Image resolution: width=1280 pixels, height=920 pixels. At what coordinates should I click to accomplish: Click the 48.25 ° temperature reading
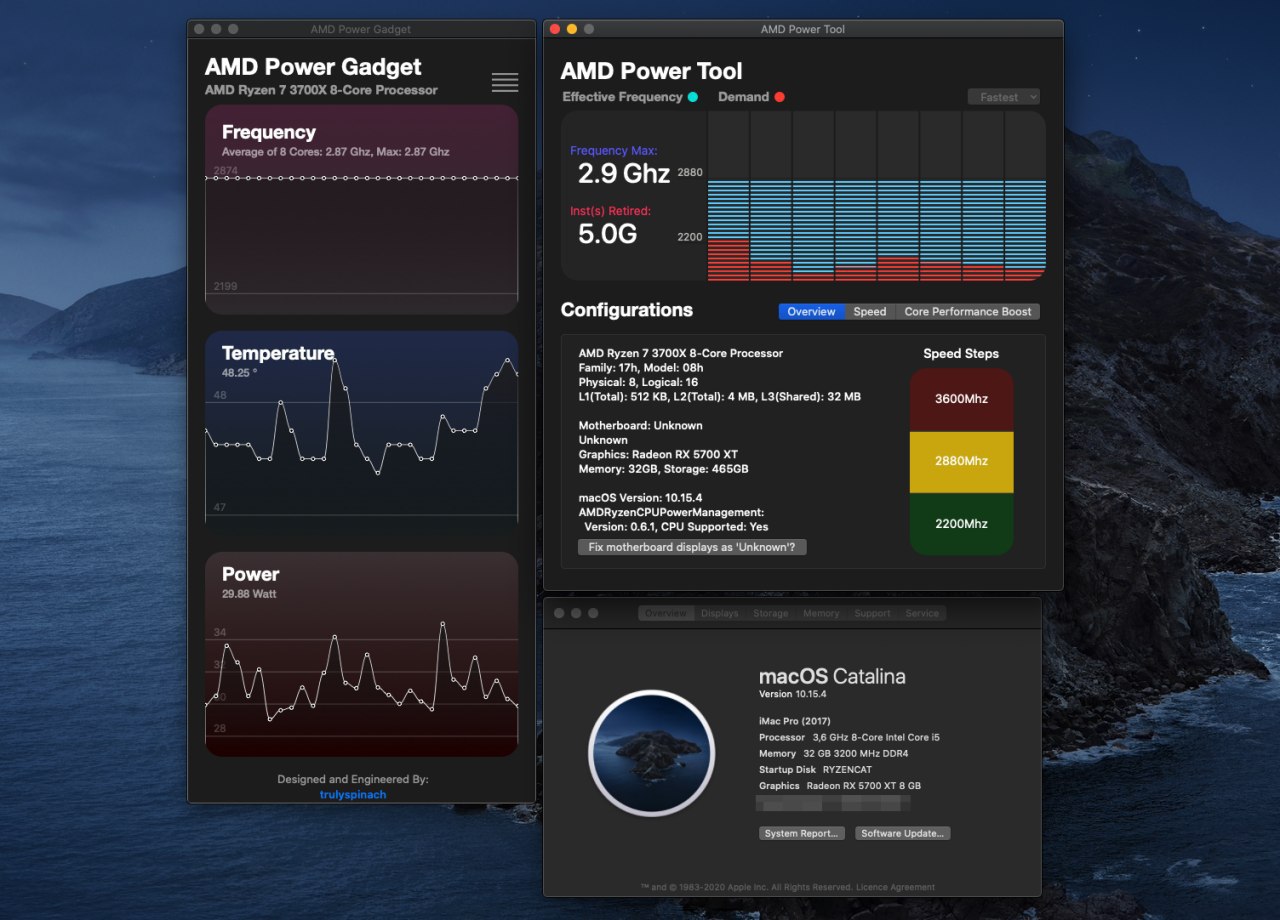pos(240,372)
